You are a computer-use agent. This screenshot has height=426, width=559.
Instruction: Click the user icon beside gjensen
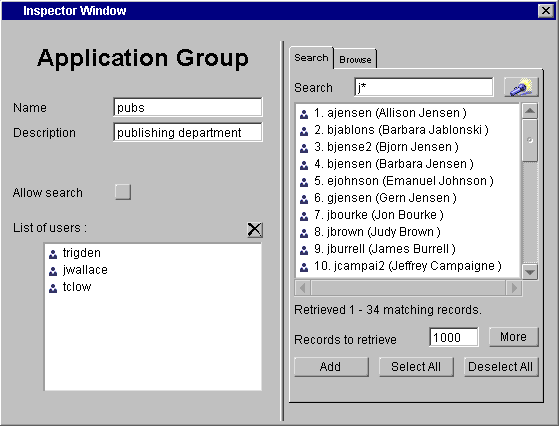[x=304, y=199]
